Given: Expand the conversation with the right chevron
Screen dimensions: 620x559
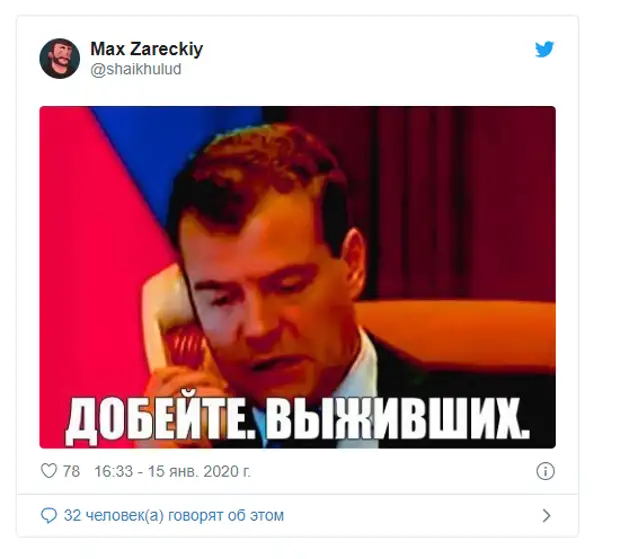Looking at the screenshot, I should [546, 516].
